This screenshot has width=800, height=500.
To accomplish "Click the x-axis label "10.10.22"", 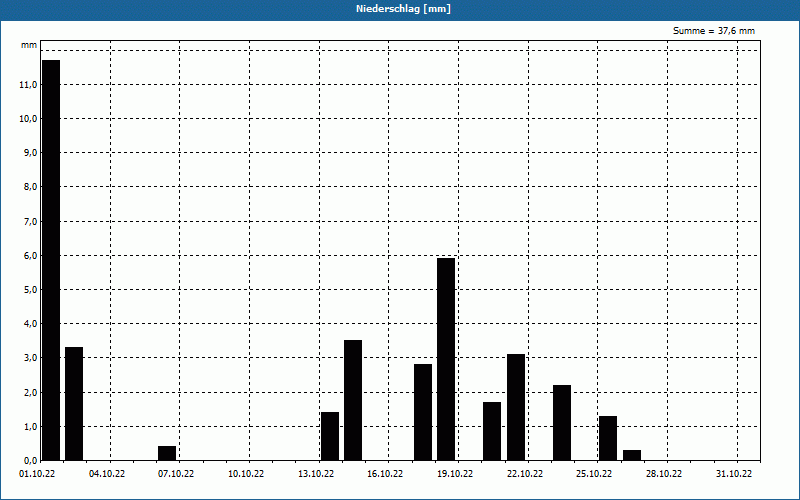I will coord(246,474).
